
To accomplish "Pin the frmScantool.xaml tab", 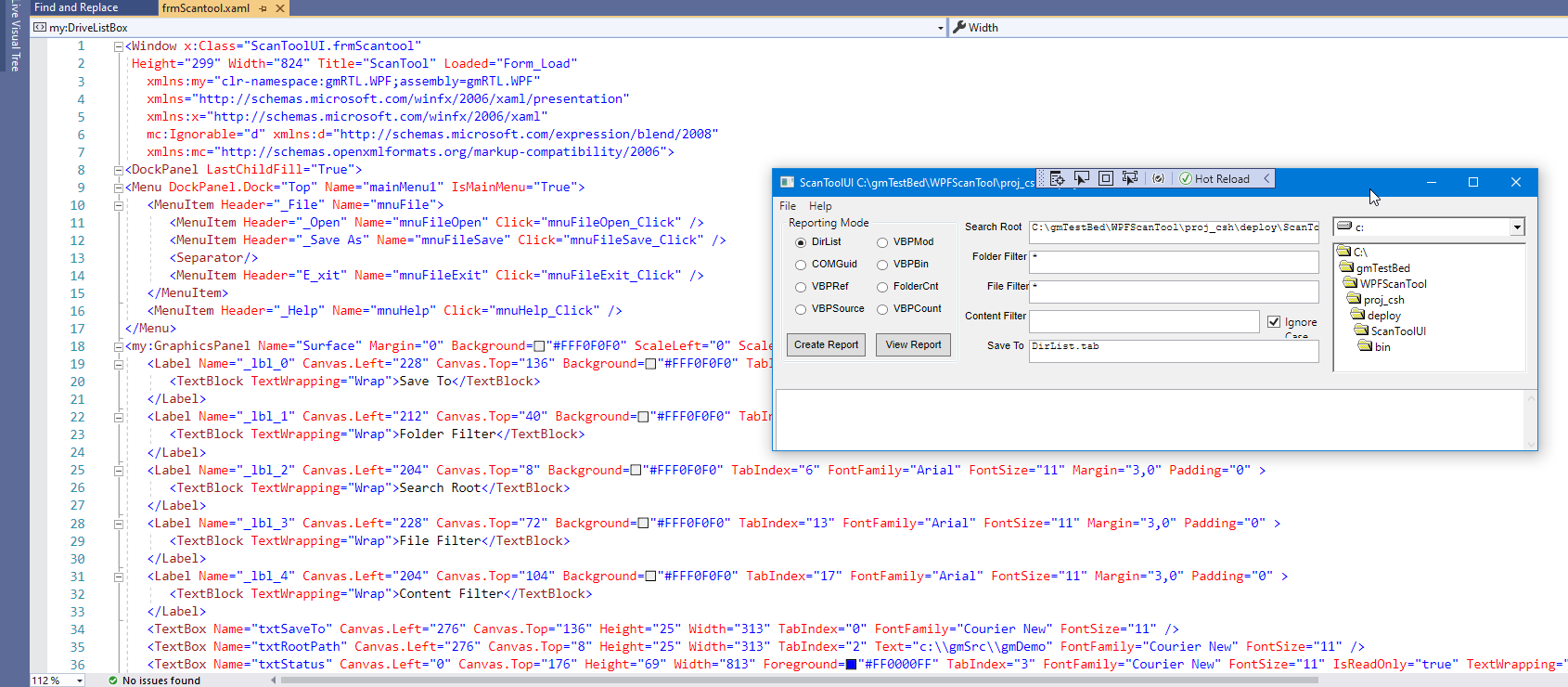I will 263,8.
